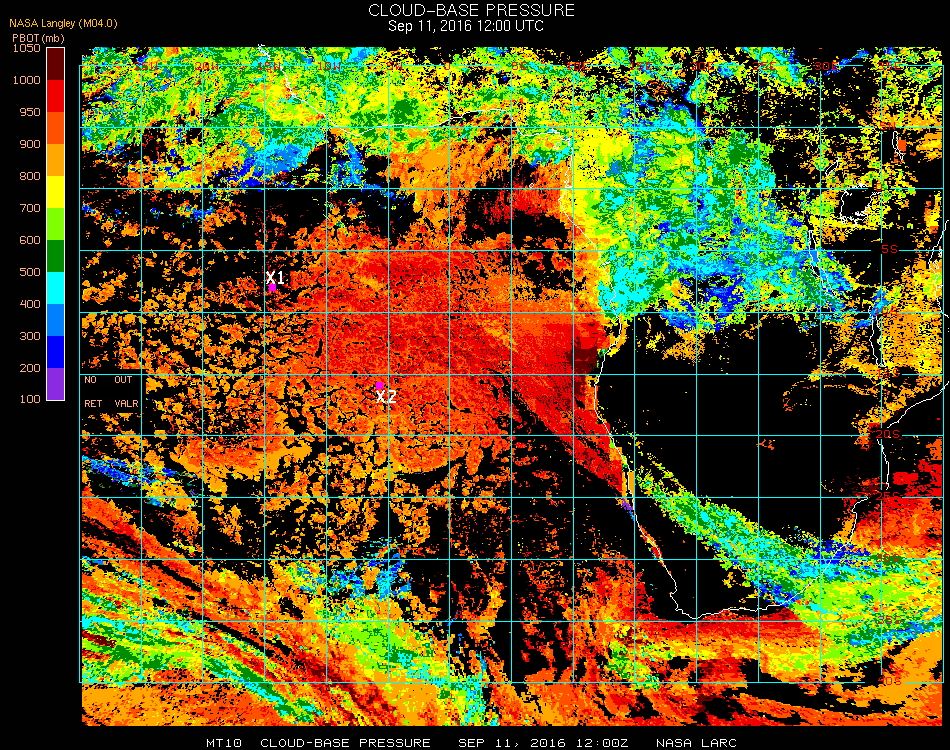Click the 'PBOT (mb)' legend heading
The width and height of the screenshot is (950, 750).
point(38,38)
